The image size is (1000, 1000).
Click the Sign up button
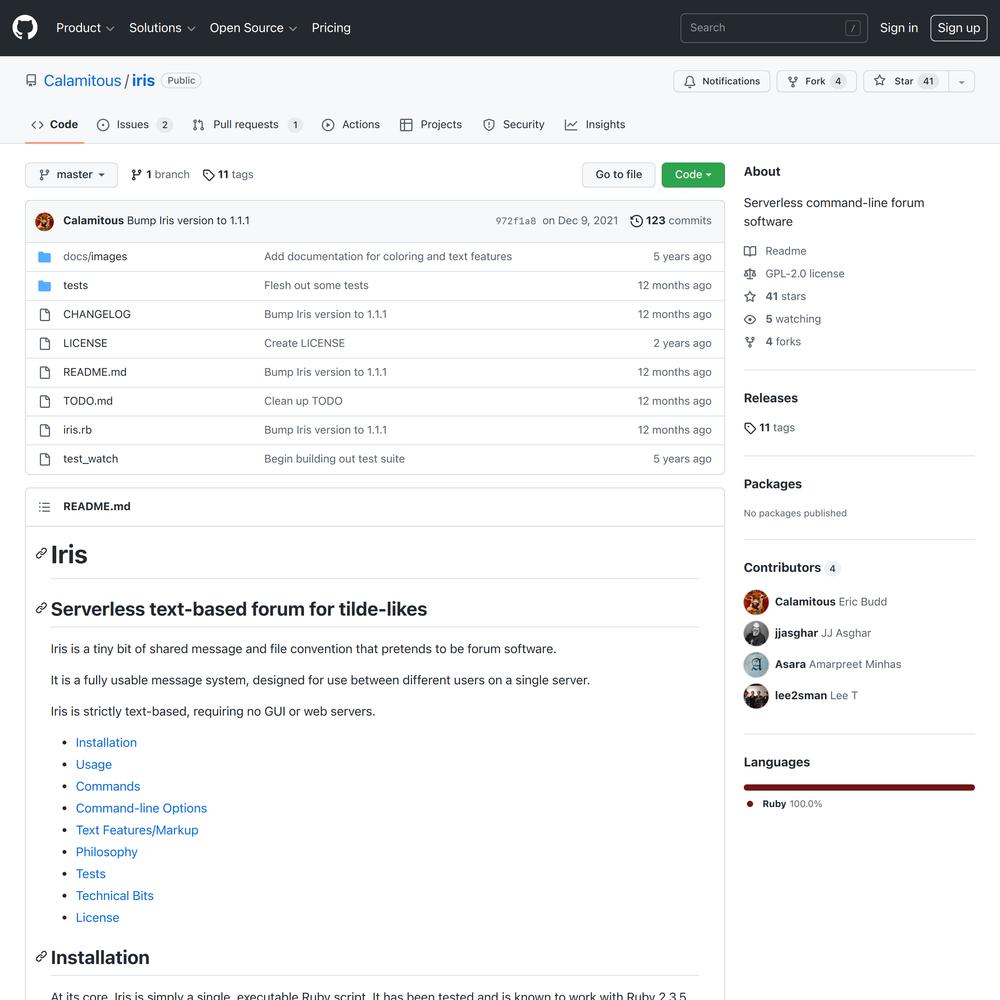959,28
